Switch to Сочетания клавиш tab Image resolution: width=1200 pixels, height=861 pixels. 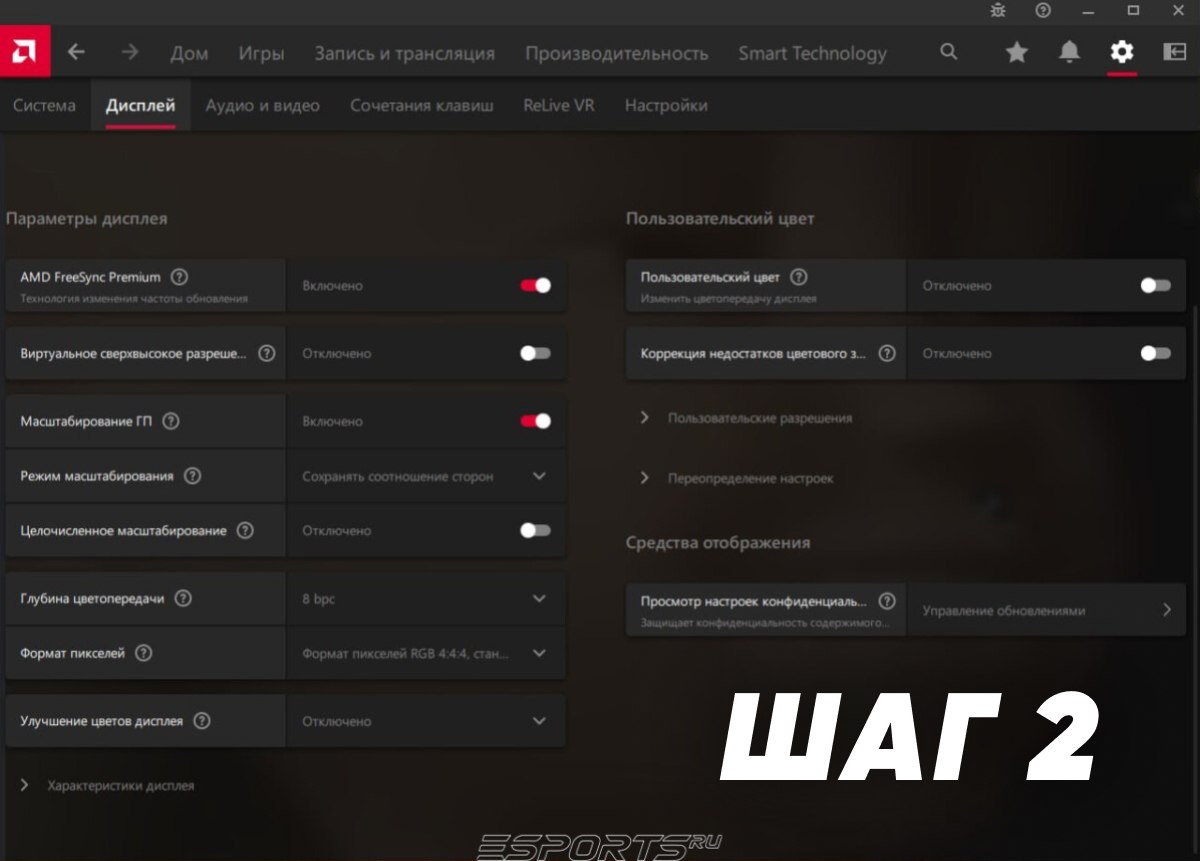421,105
